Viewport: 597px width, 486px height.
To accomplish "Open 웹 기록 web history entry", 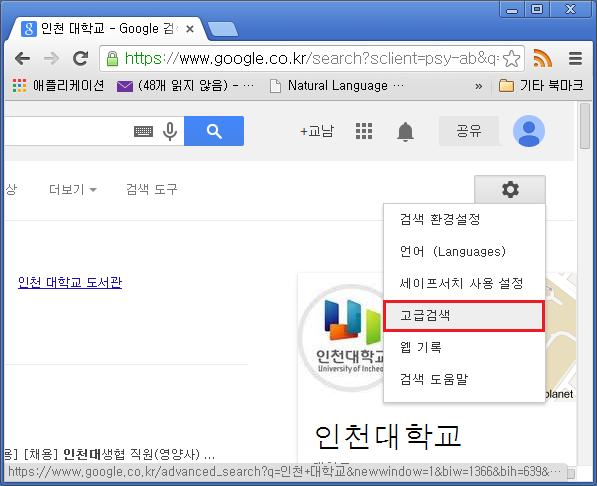I will pyautogui.click(x=465, y=347).
